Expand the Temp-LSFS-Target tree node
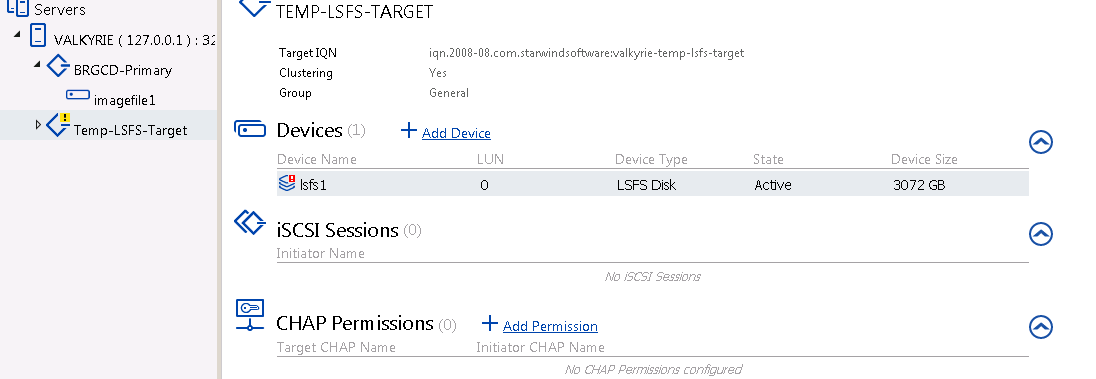Screen dimensions: 1096x379 coord(38,124)
